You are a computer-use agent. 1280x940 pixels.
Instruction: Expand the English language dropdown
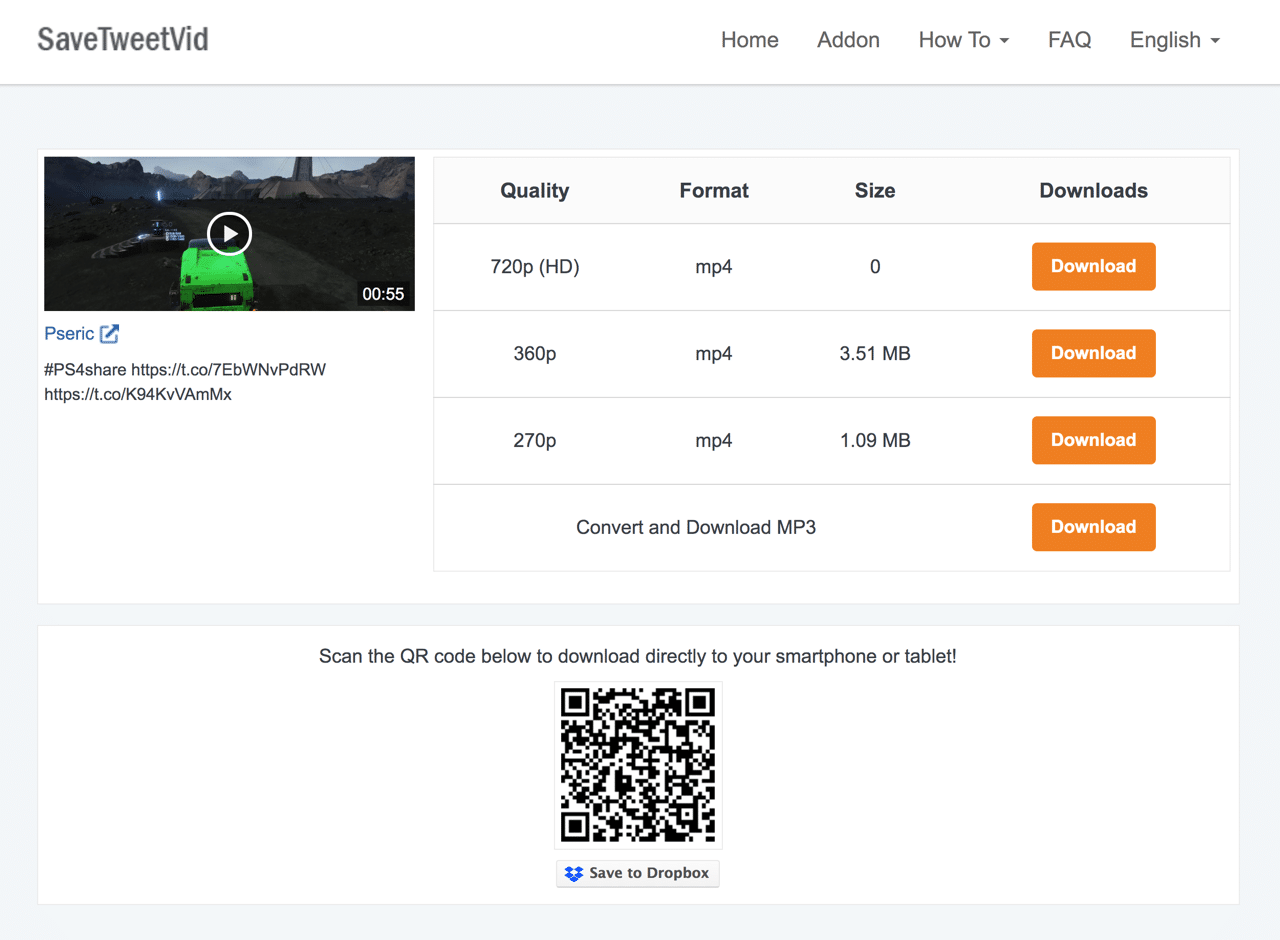(x=1175, y=40)
